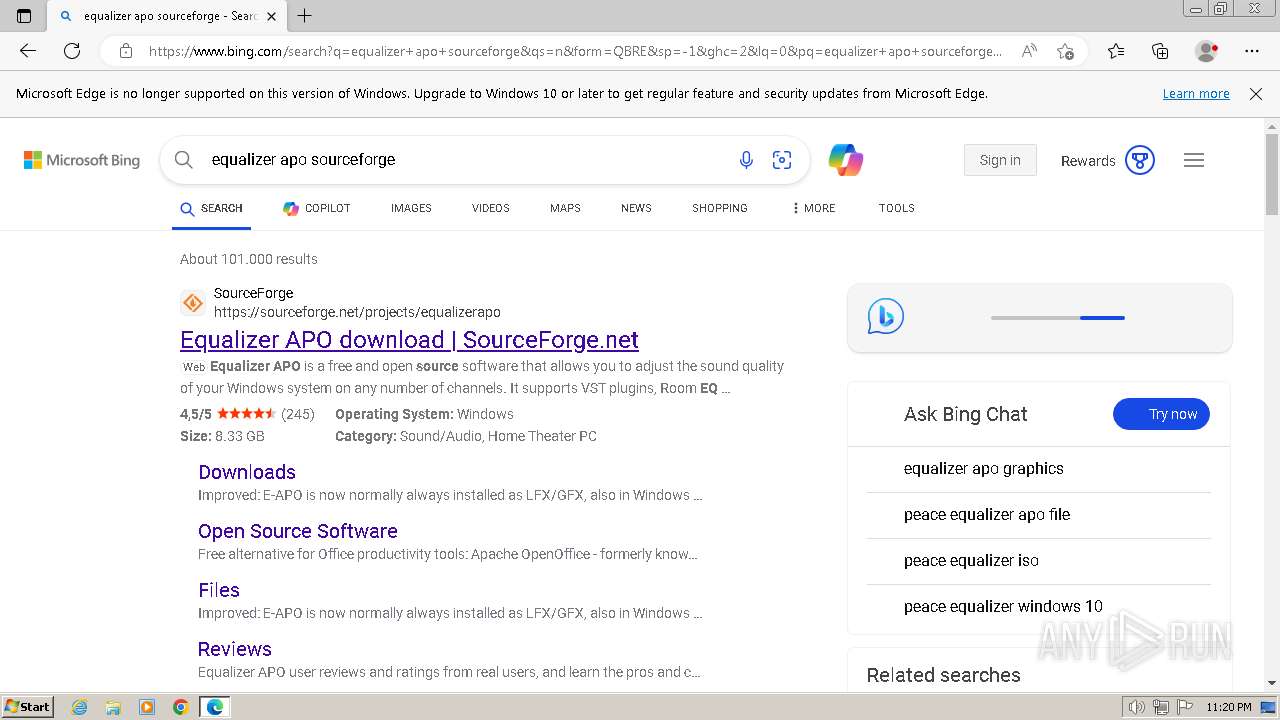Screen dimensions: 1280x720
Task: Click the page vertical scrollbar thumb
Action: (1272, 175)
